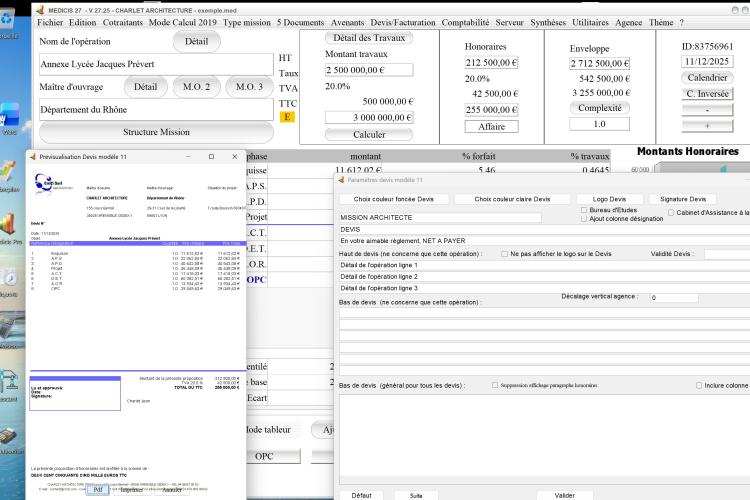Focus the Montant travaux 2 500 000,00 € field
Image resolution: width=750 pixels, height=500 pixels.
pos(369,70)
